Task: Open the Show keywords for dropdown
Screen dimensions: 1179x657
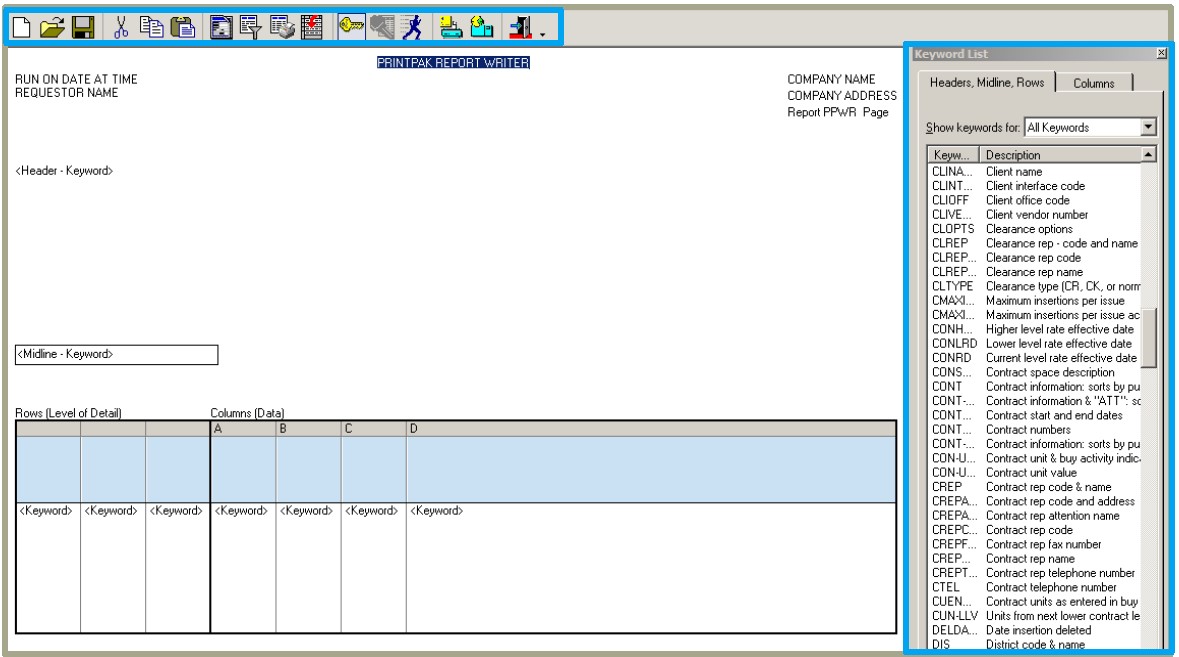Action: pos(1148,127)
